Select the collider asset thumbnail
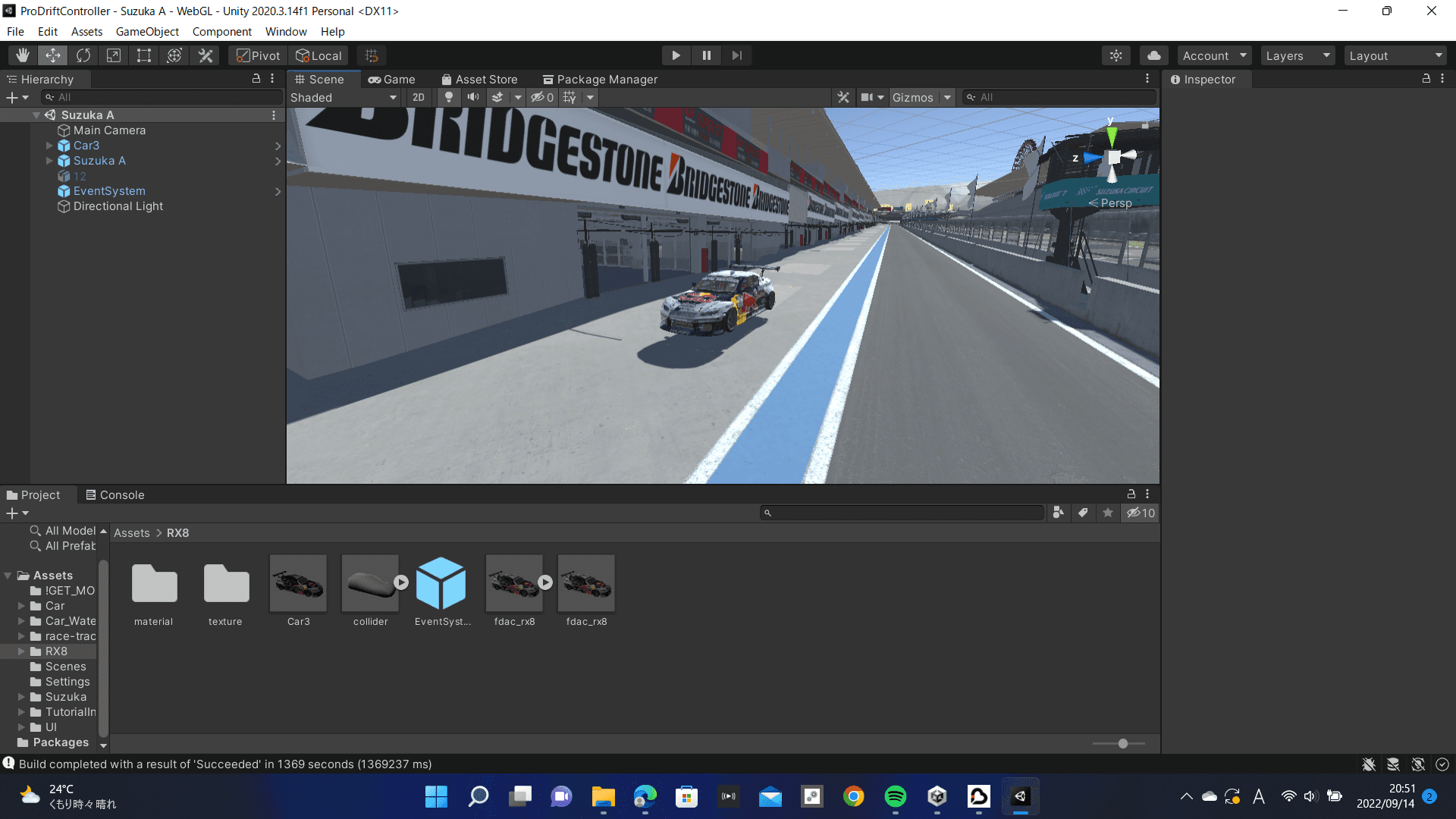Viewport: 1456px width, 819px height. [370, 583]
